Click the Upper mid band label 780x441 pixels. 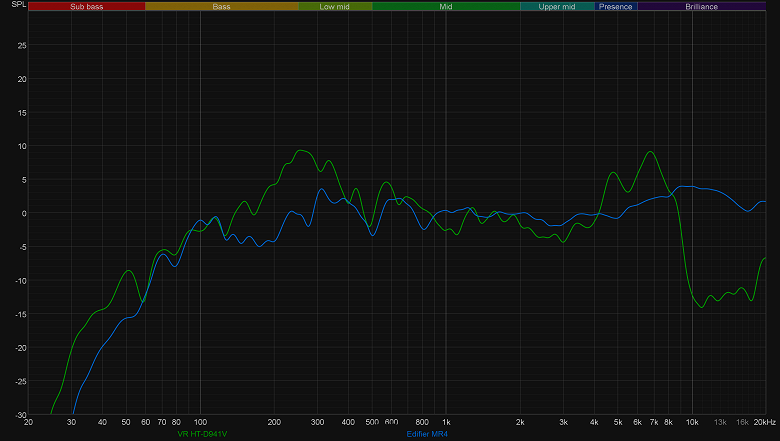click(557, 6)
